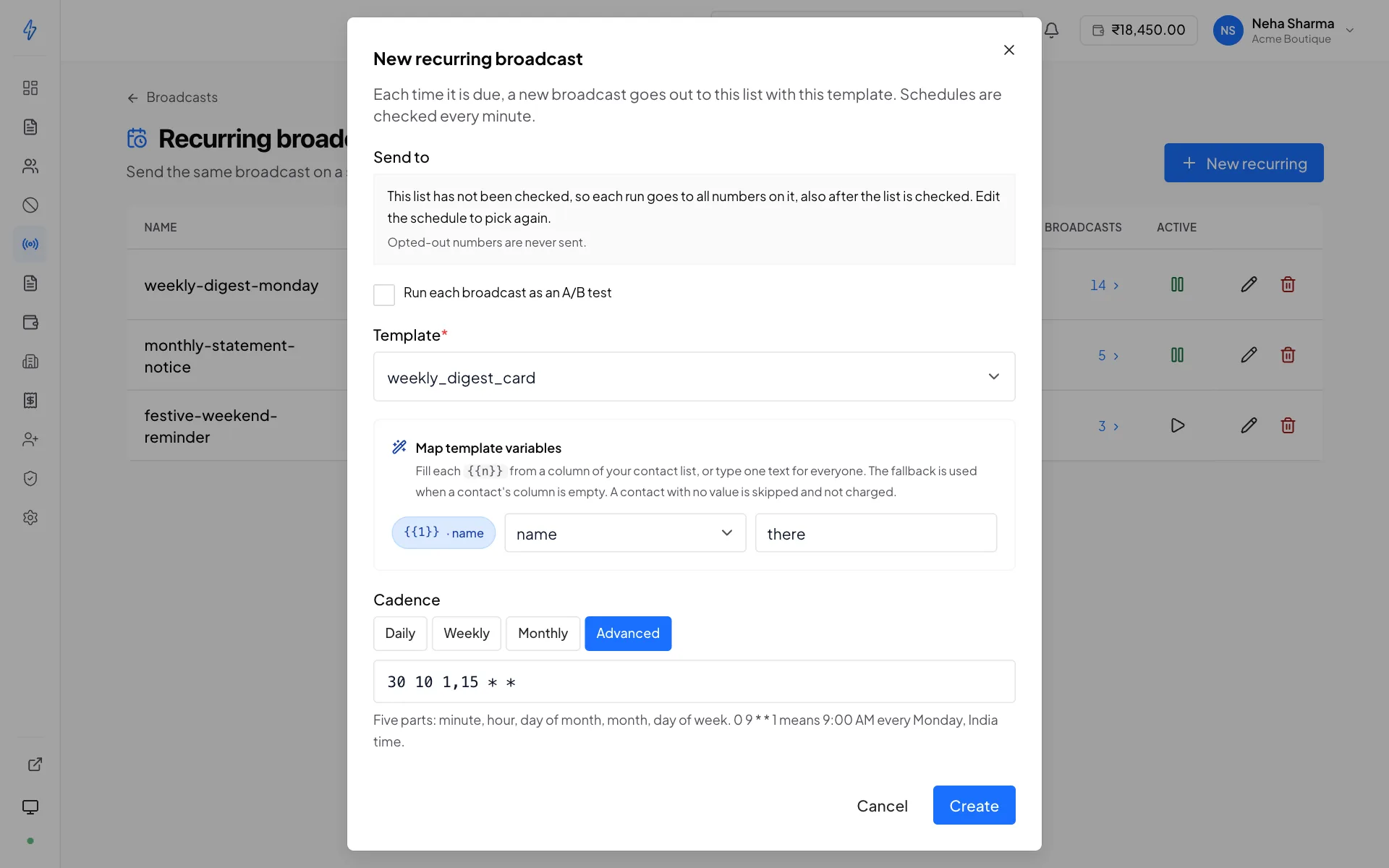
Task: Open the 14 broadcasts link
Action: (1105, 286)
